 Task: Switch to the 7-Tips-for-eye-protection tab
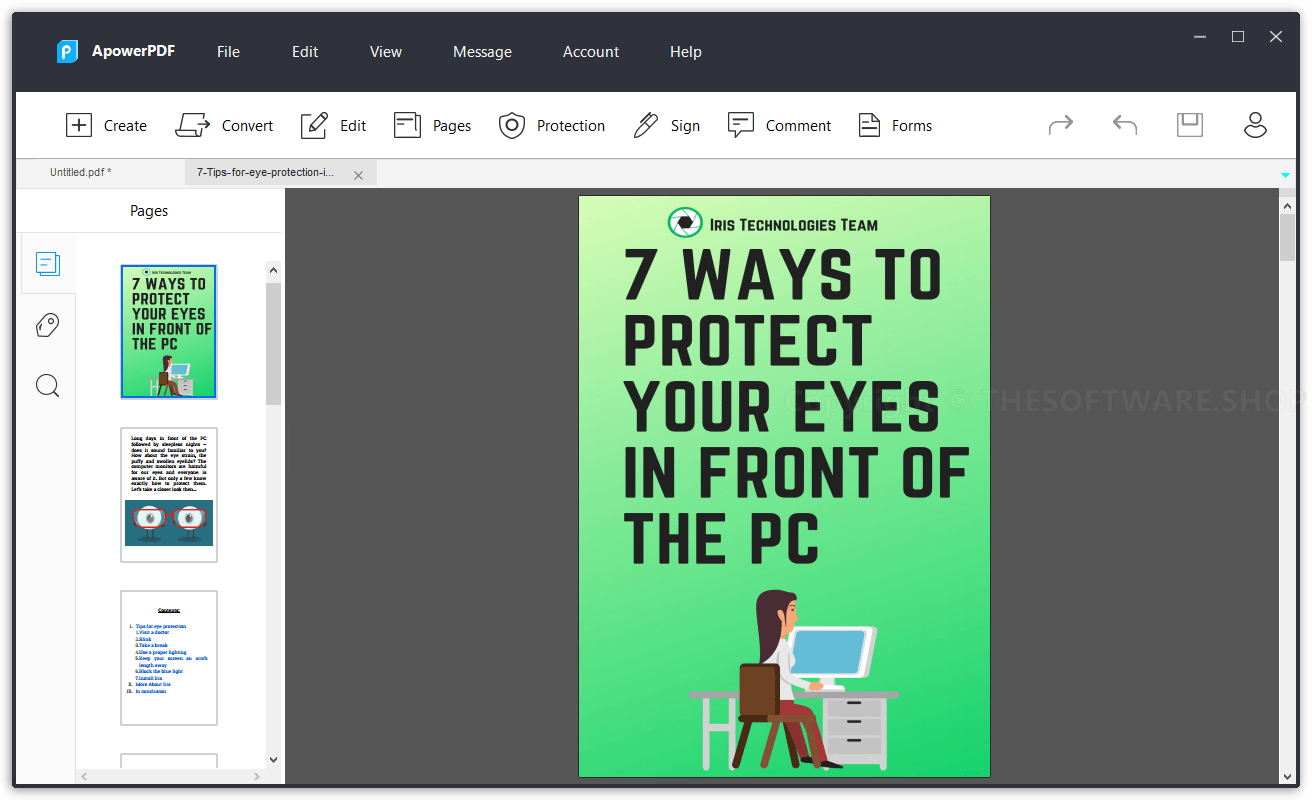coord(266,173)
